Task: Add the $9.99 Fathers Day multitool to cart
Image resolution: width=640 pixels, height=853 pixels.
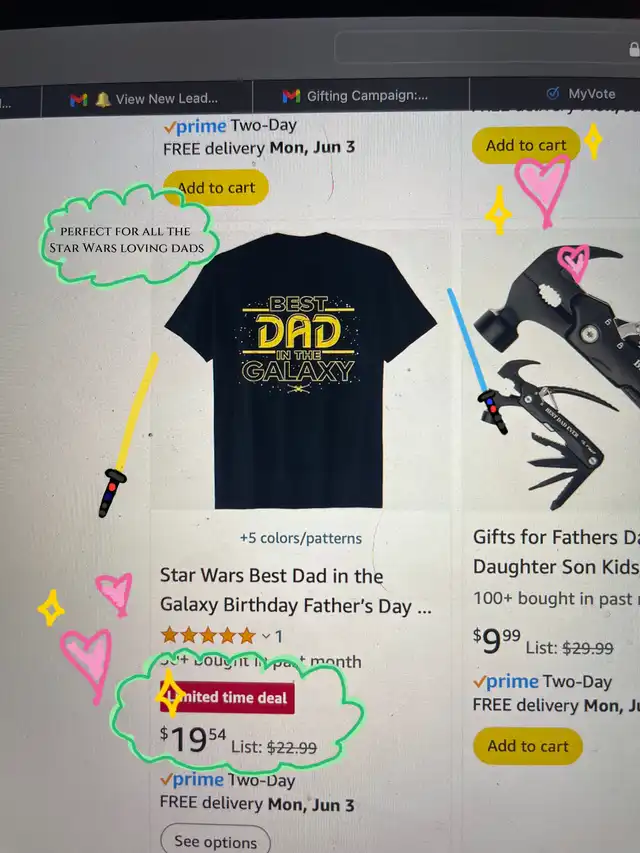Action: 527,746
